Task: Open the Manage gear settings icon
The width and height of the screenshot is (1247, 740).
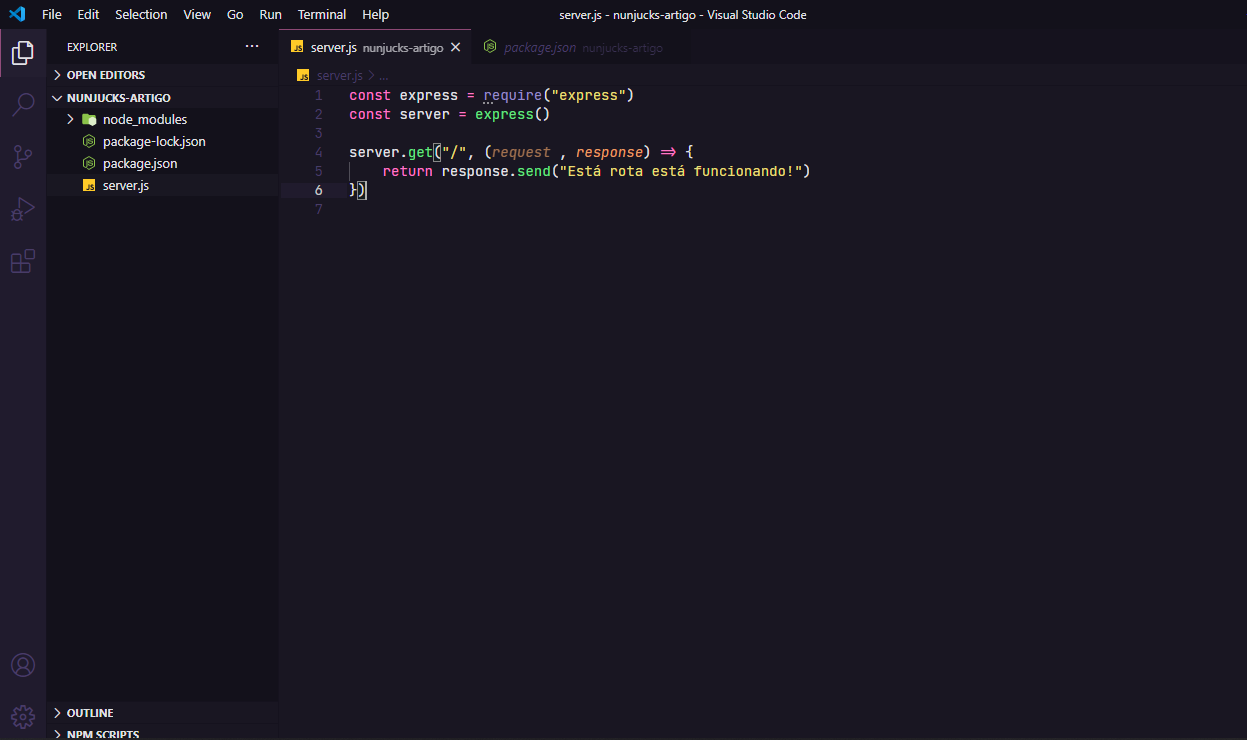Action: pyautogui.click(x=23, y=717)
